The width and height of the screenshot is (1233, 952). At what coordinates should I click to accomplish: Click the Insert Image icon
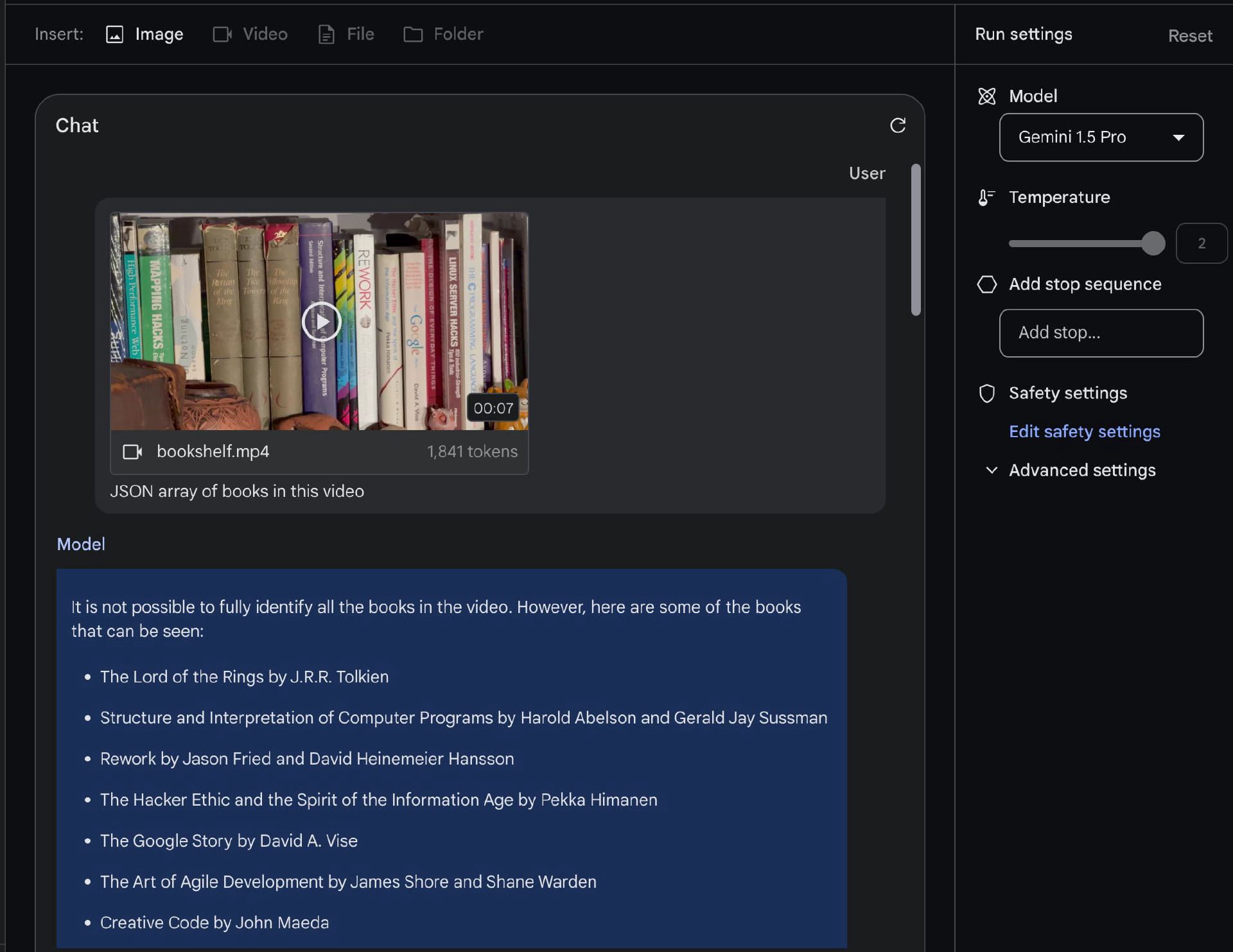click(114, 35)
